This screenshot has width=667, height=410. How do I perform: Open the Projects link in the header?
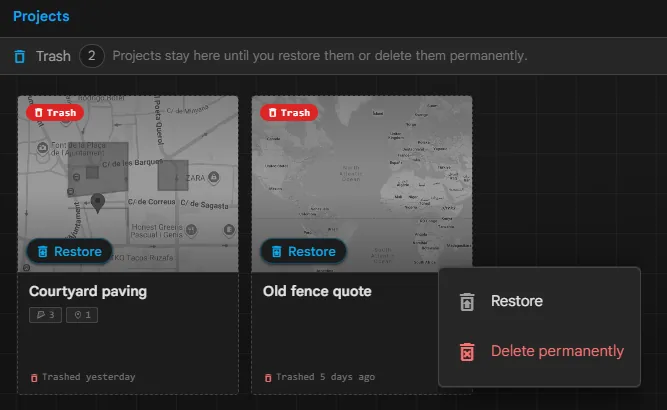point(41,16)
